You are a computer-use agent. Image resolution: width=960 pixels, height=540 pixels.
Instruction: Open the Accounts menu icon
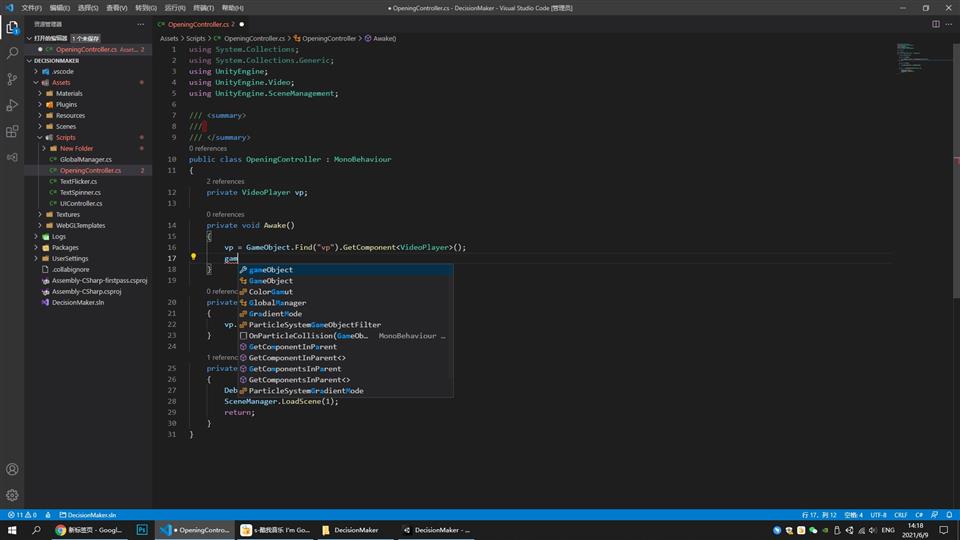point(12,470)
